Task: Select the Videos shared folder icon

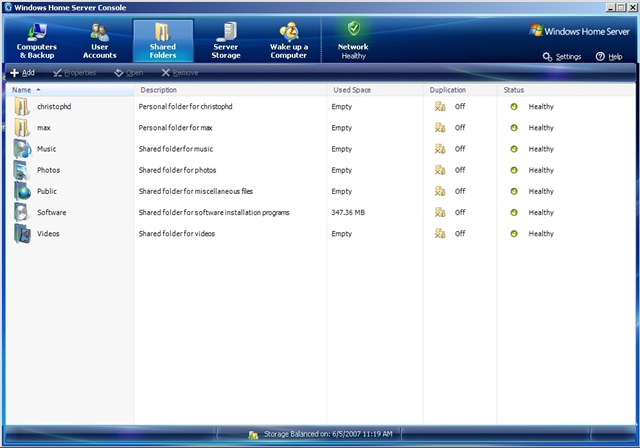Action: (x=22, y=234)
